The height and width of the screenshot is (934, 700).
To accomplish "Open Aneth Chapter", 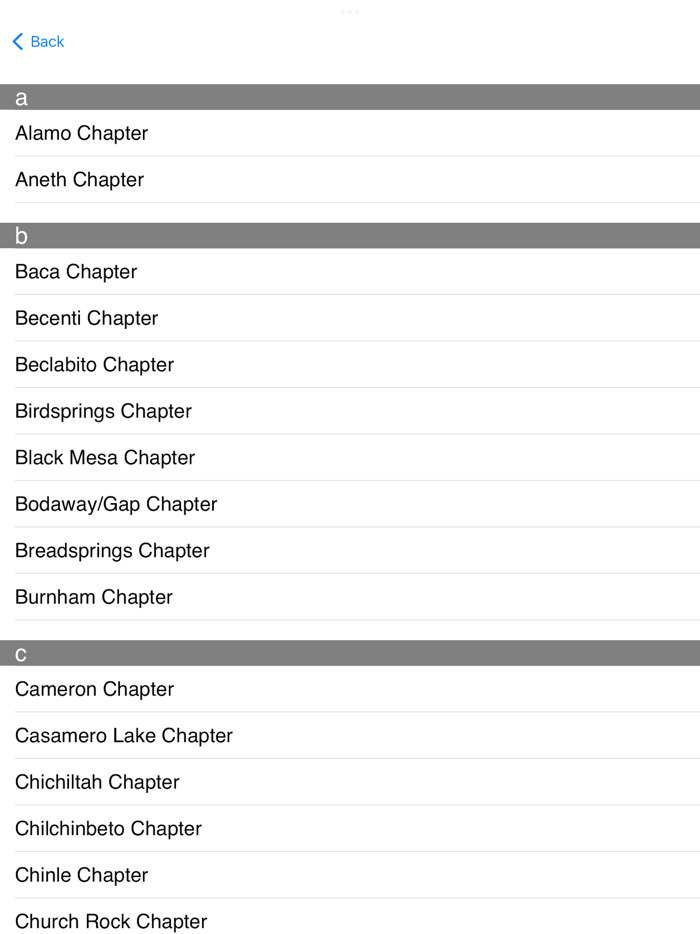I will coord(79,180).
